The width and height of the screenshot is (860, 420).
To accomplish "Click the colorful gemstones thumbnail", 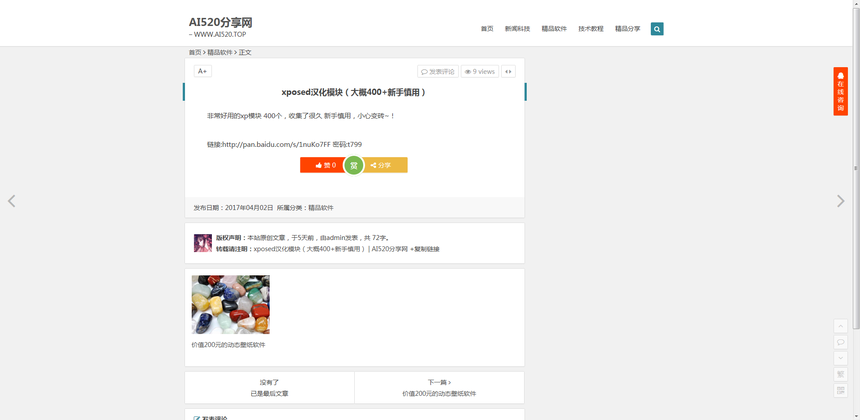I will click(x=230, y=304).
